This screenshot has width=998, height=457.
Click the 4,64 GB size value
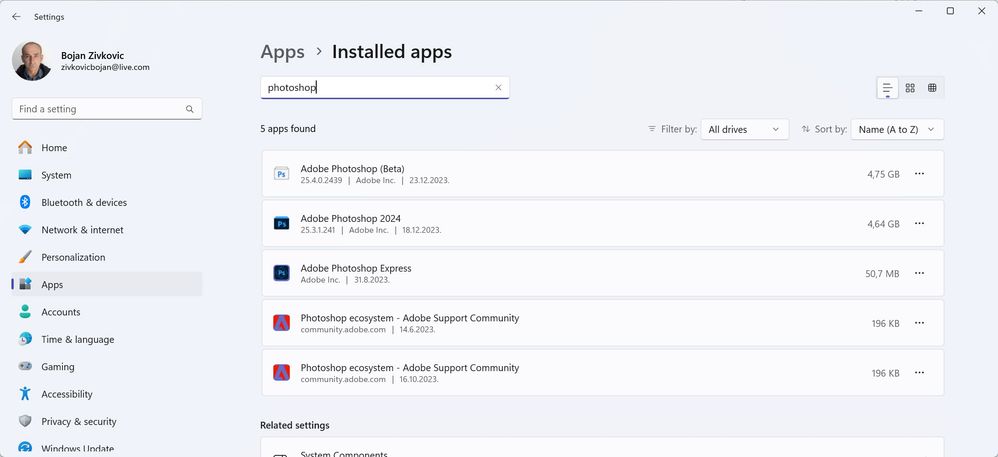point(883,223)
